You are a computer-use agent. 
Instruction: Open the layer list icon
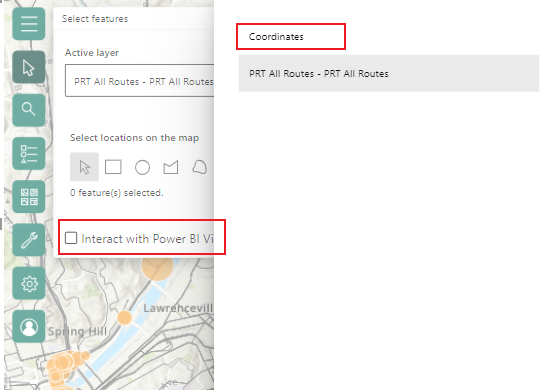(29, 154)
